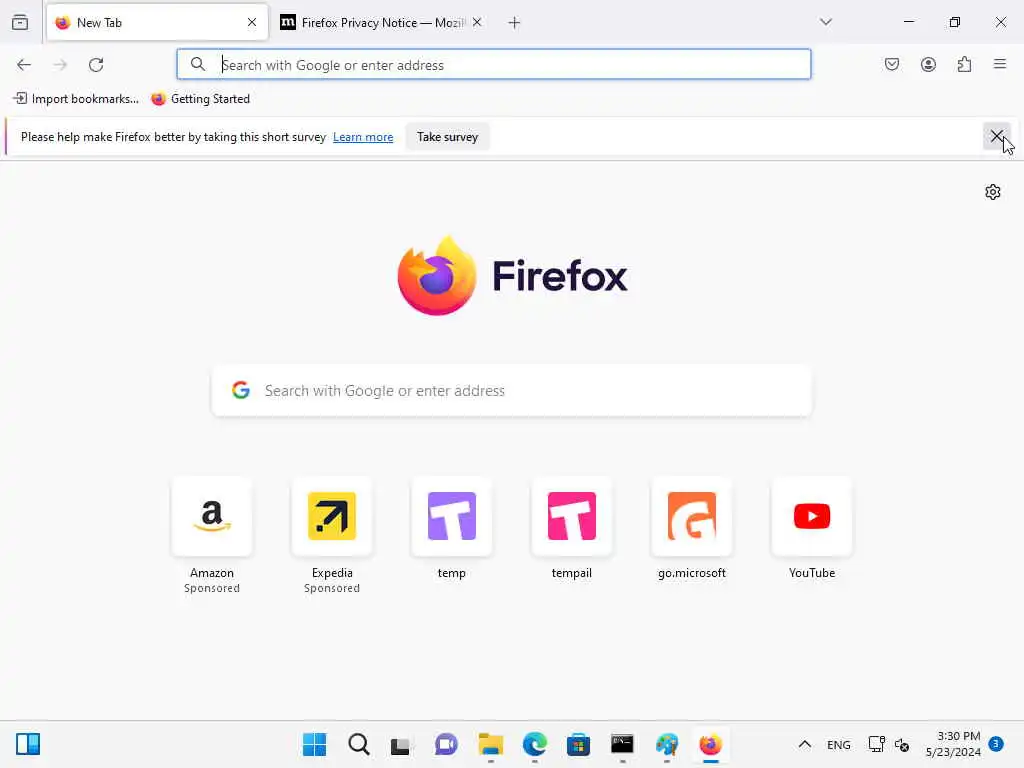Focus the address bar field
This screenshot has height=768, width=1024.
(x=494, y=65)
